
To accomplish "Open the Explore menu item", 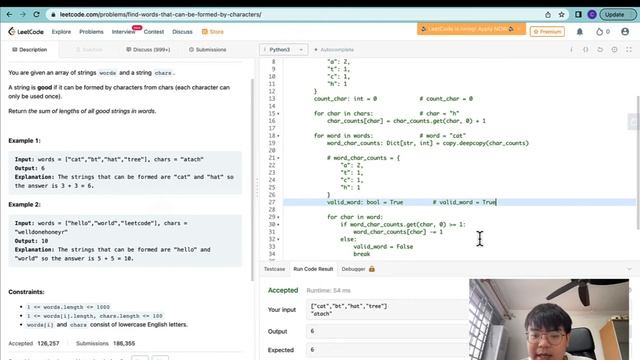I will click(x=61, y=31).
